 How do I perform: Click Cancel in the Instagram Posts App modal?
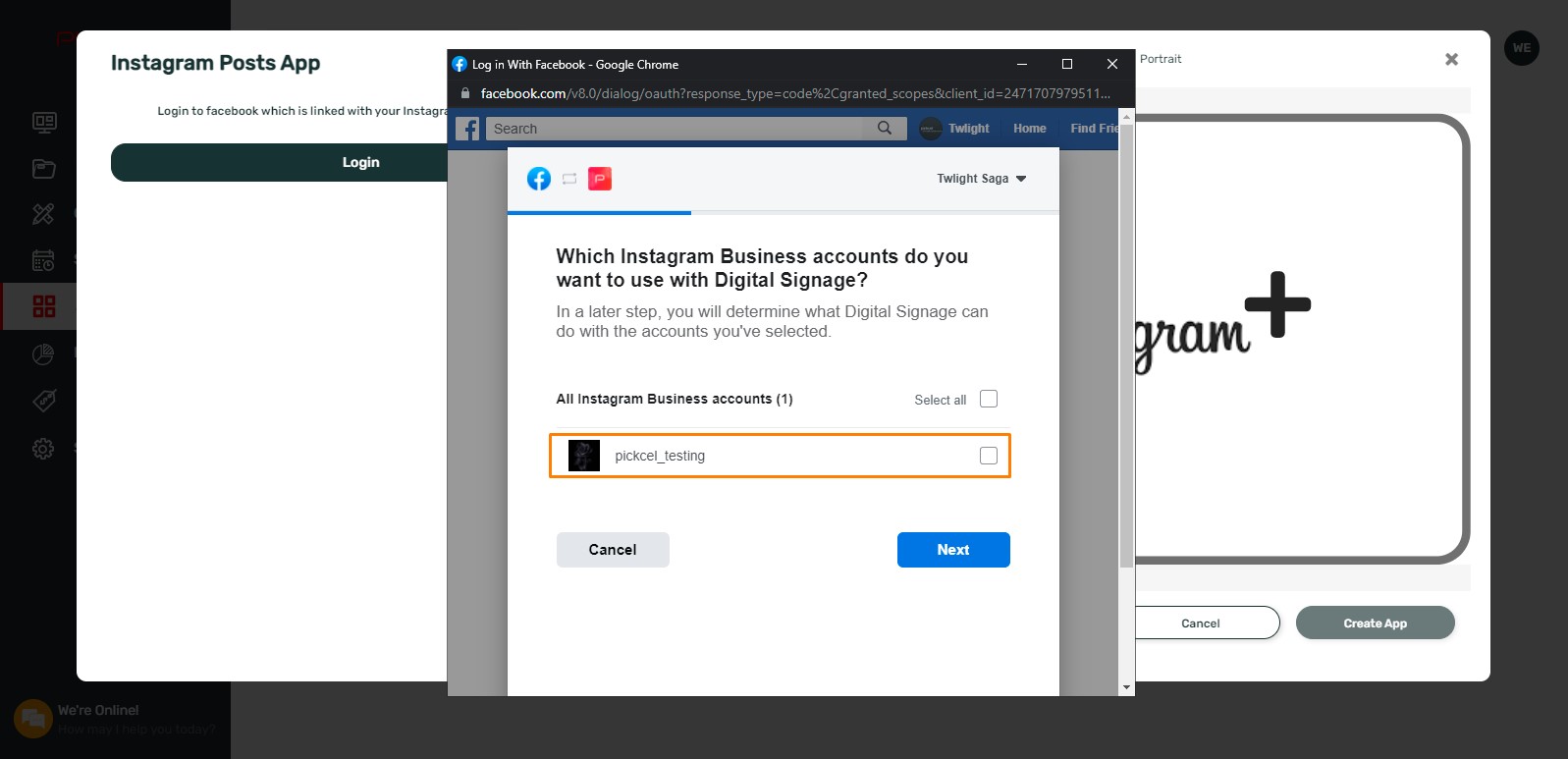[1200, 623]
